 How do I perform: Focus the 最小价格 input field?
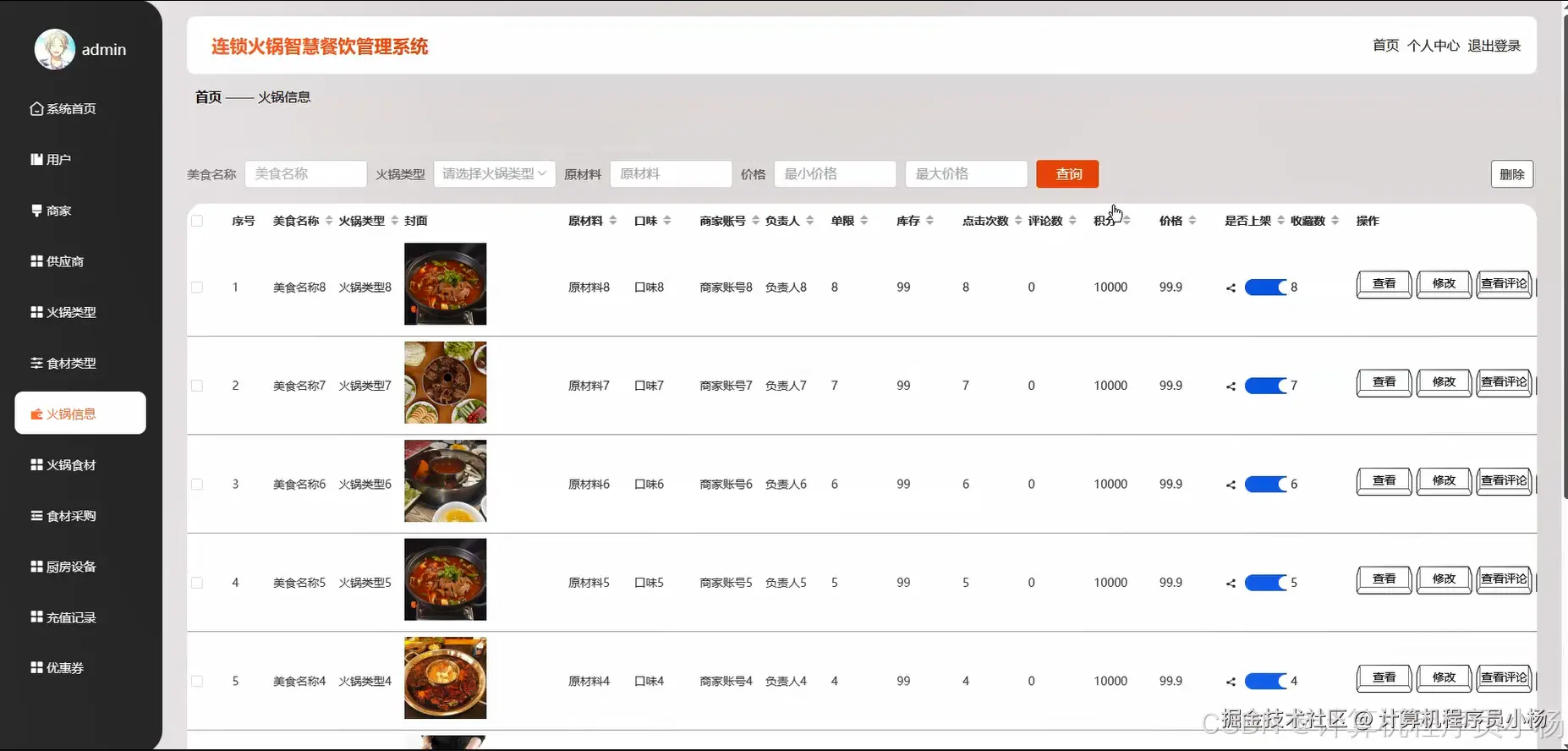tap(835, 173)
